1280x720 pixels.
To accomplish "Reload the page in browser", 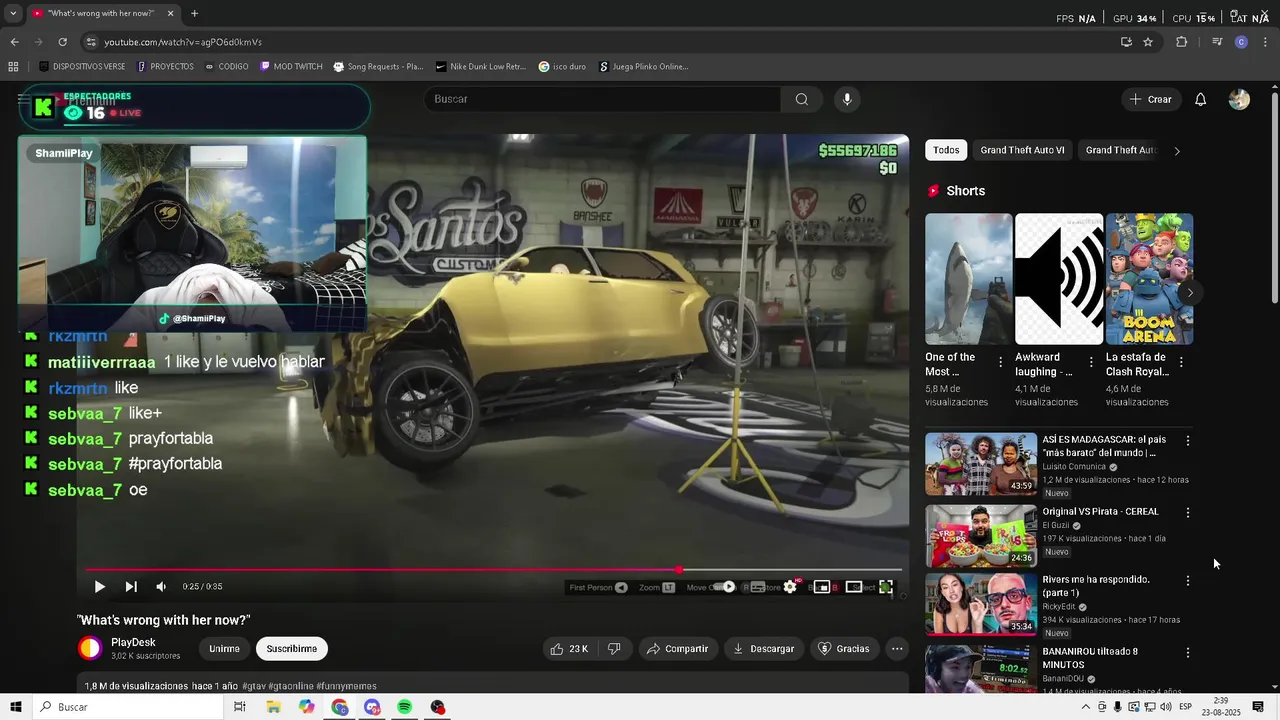I will [62, 42].
